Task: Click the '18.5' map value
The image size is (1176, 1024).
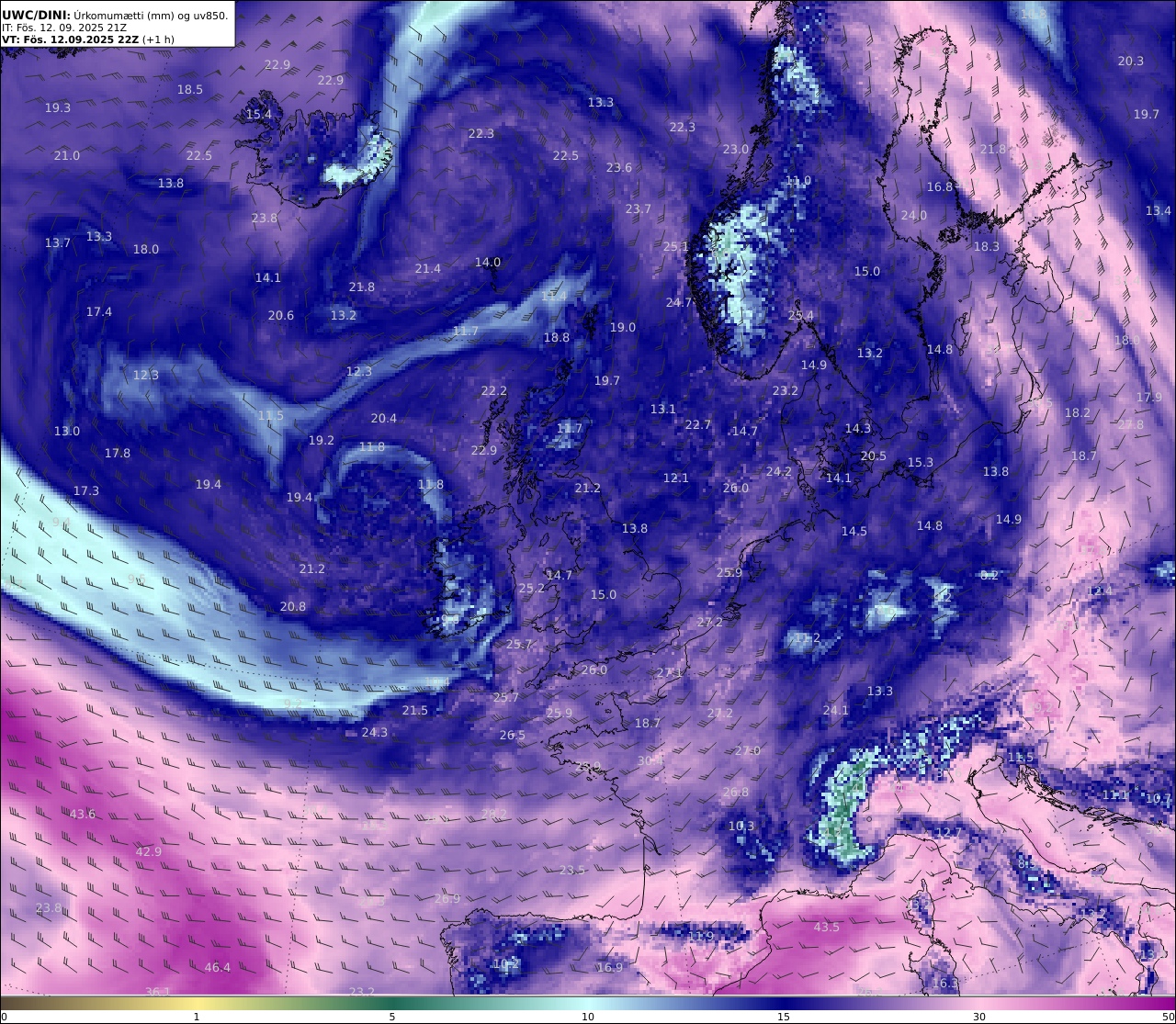Action: pyautogui.click(x=190, y=90)
